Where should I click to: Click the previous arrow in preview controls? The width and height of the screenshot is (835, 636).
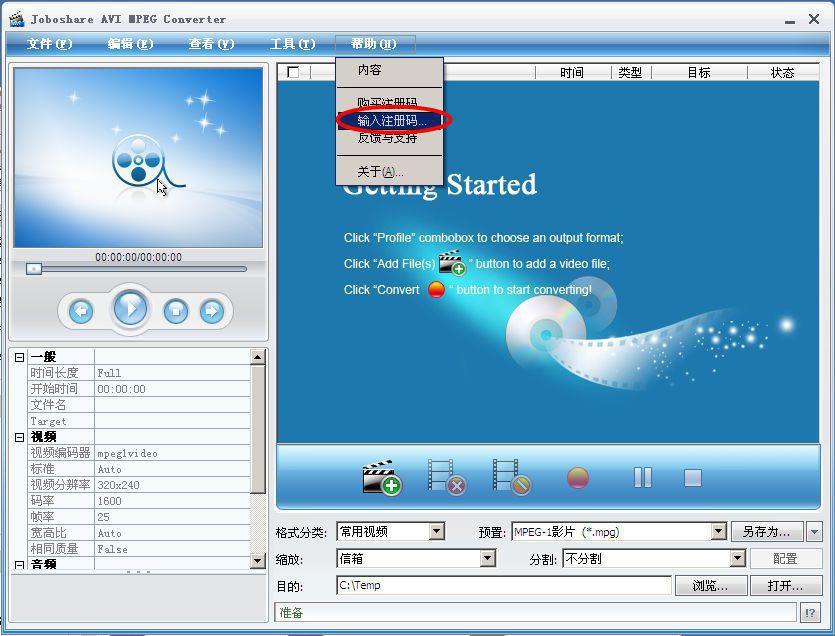click(81, 311)
